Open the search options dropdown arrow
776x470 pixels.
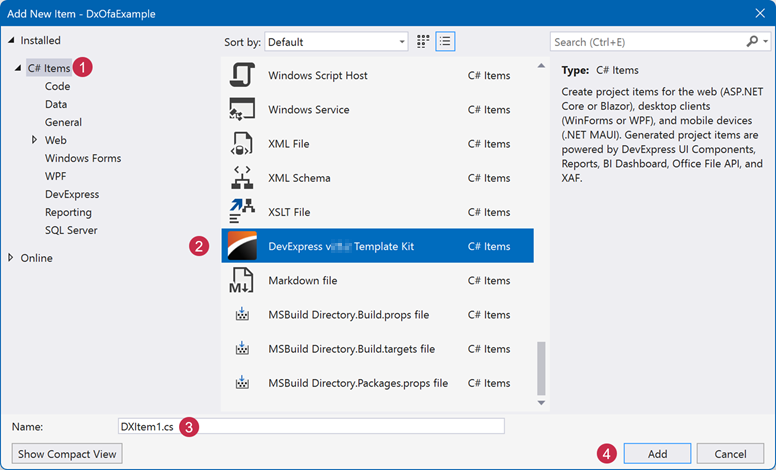[766, 42]
